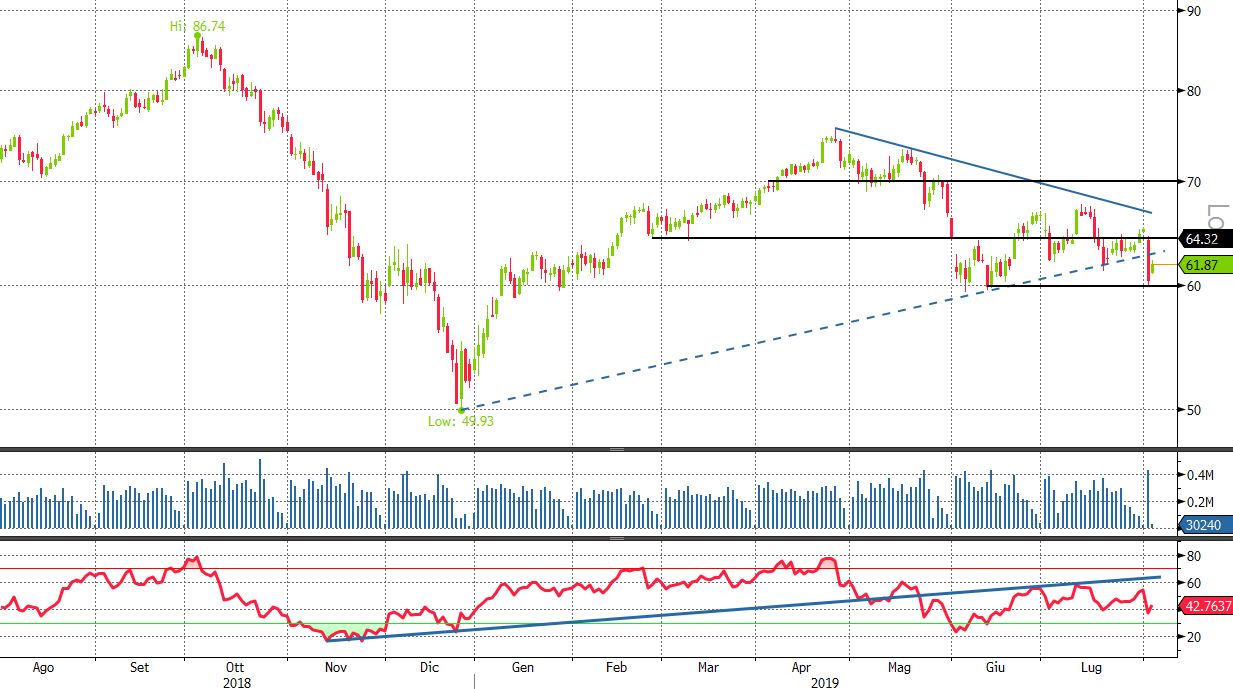Click the 2018 year label

tap(236, 682)
